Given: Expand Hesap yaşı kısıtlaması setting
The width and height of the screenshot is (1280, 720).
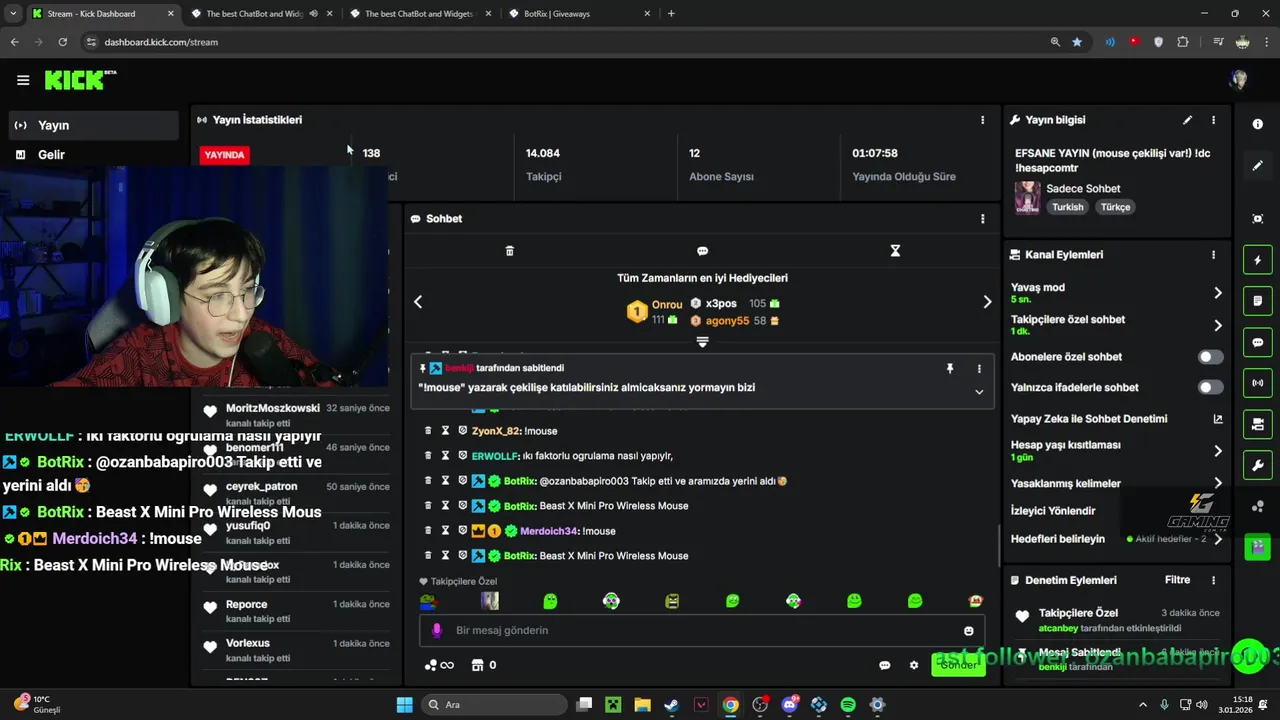Looking at the screenshot, I should coord(1217,451).
